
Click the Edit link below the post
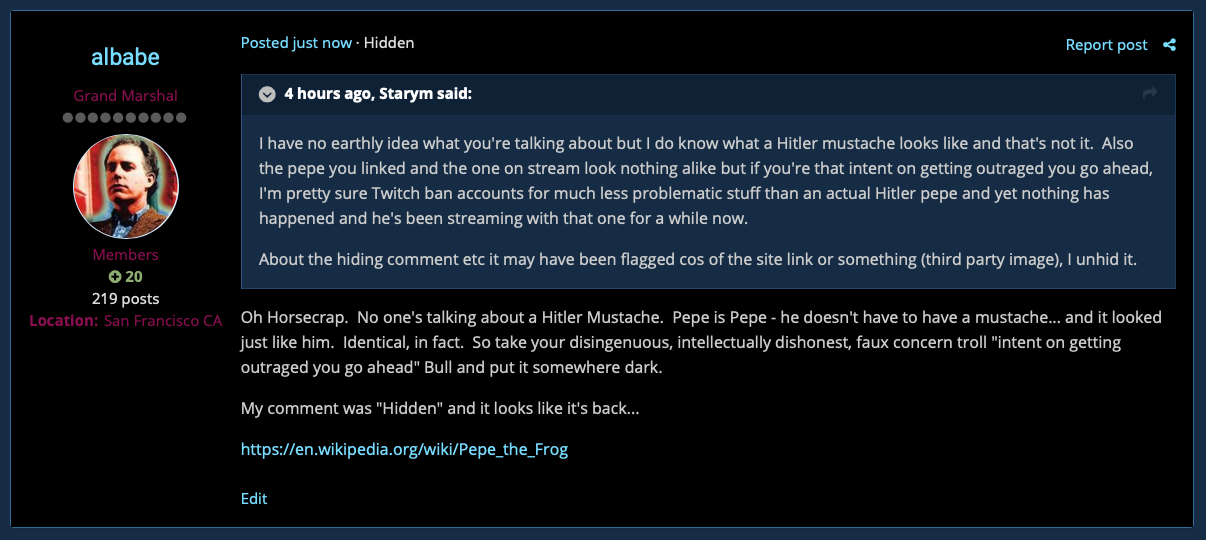coord(254,498)
